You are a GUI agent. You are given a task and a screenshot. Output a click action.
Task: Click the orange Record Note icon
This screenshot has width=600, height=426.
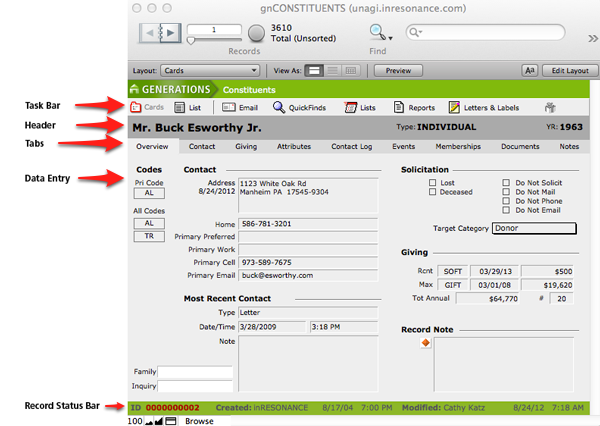tap(425, 343)
